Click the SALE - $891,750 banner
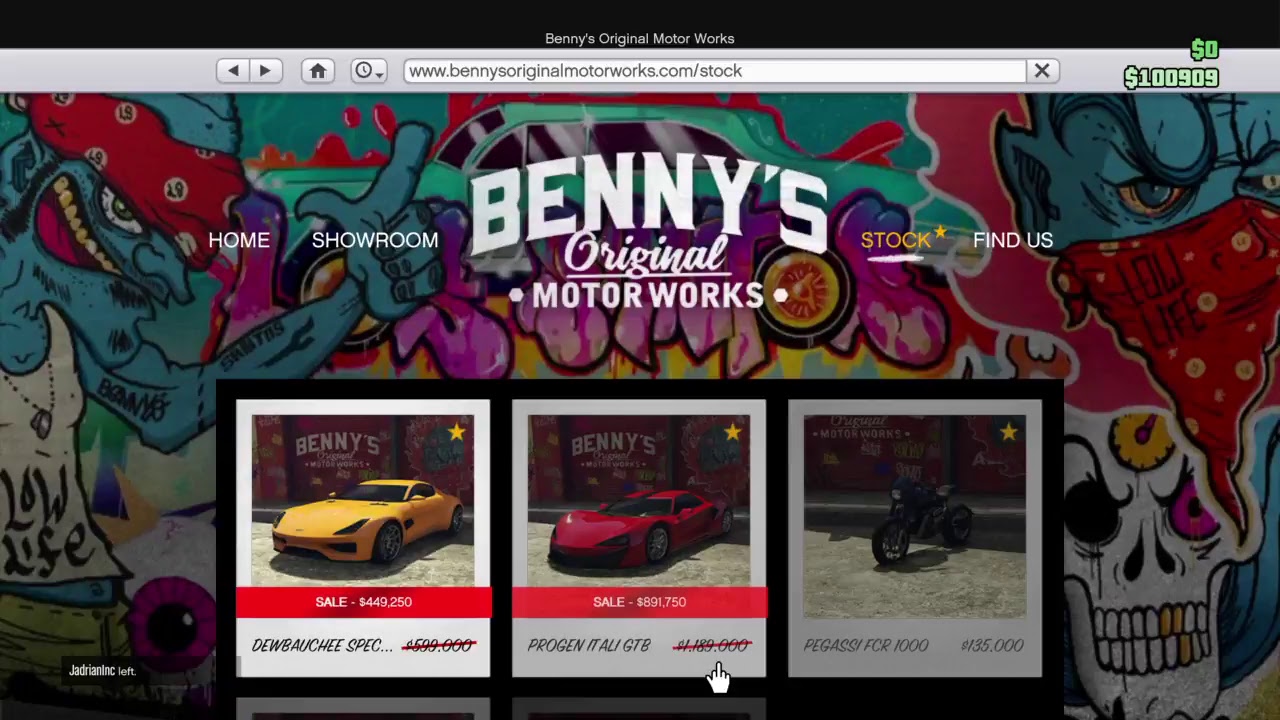The height and width of the screenshot is (720, 1280). pyautogui.click(x=640, y=602)
